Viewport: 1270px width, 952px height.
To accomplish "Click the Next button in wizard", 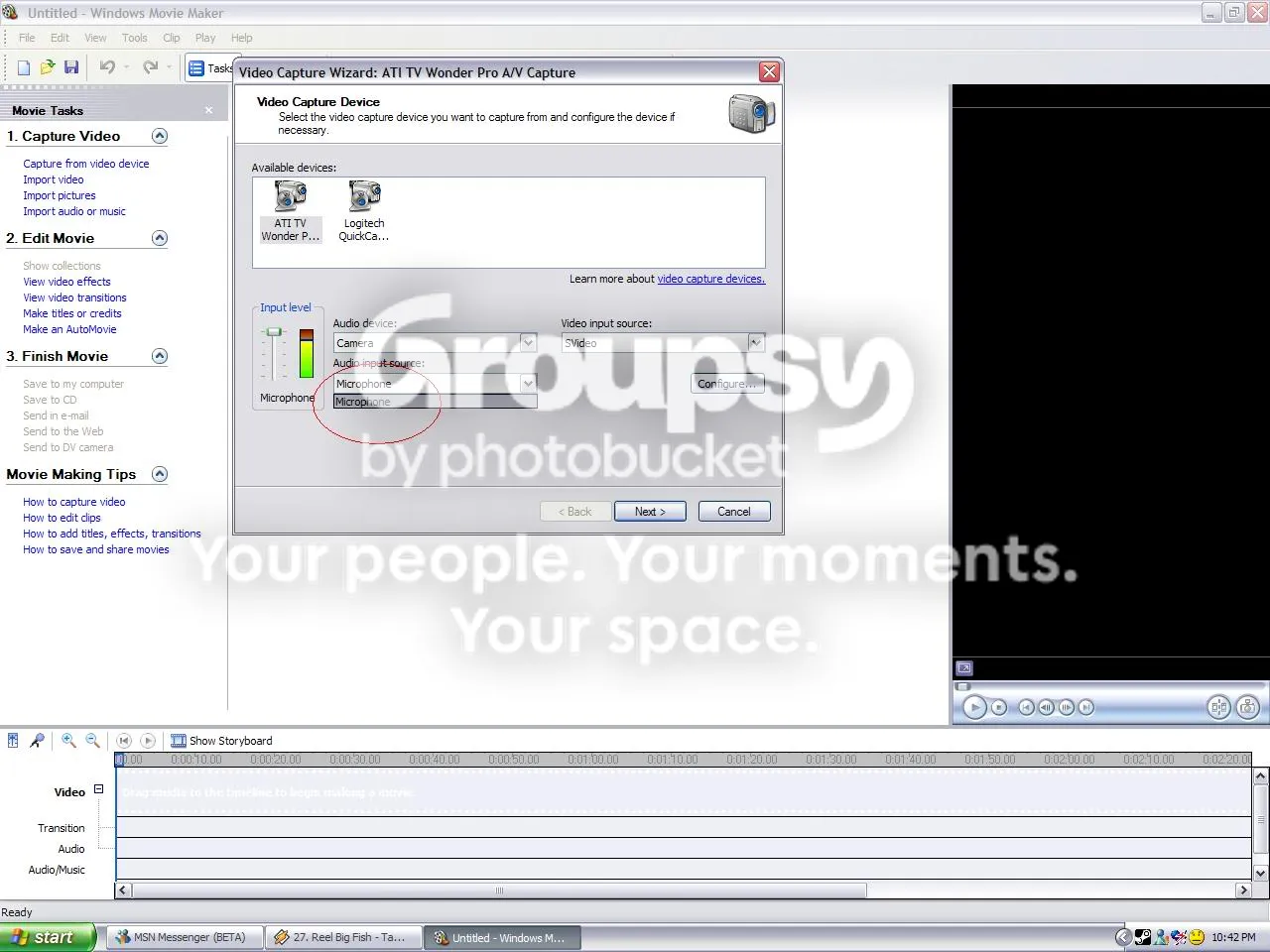I will click(x=650, y=512).
